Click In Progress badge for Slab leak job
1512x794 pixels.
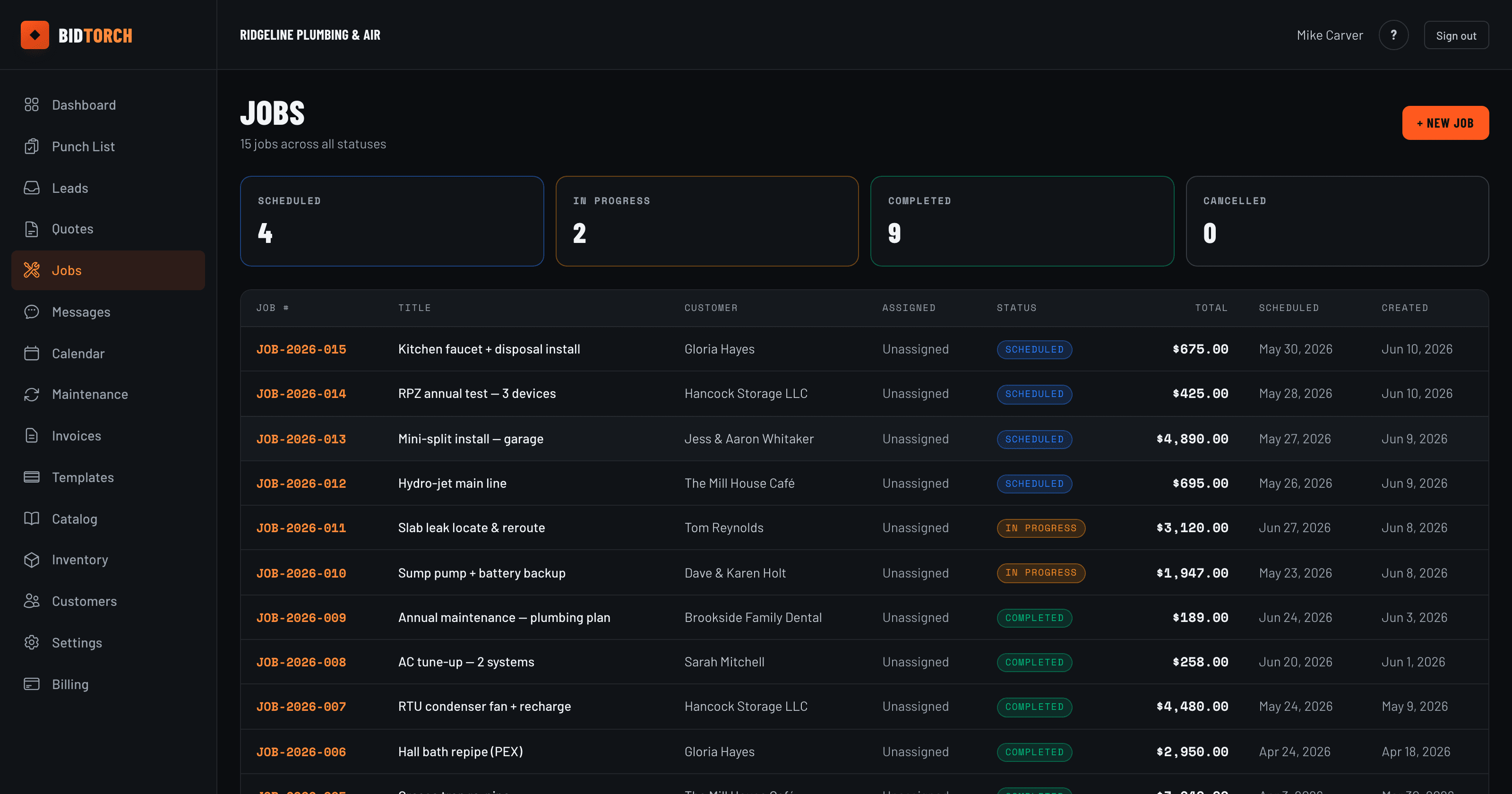(1040, 528)
